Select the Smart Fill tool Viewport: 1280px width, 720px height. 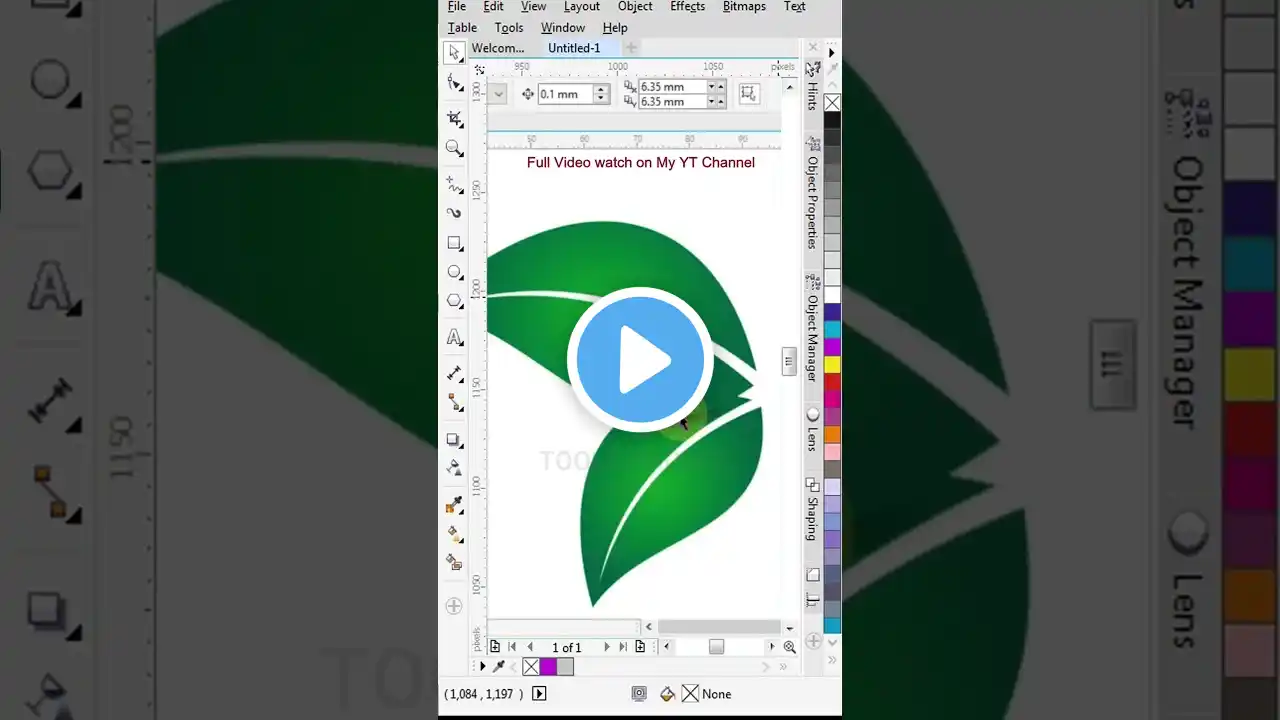[x=454, y=563]
